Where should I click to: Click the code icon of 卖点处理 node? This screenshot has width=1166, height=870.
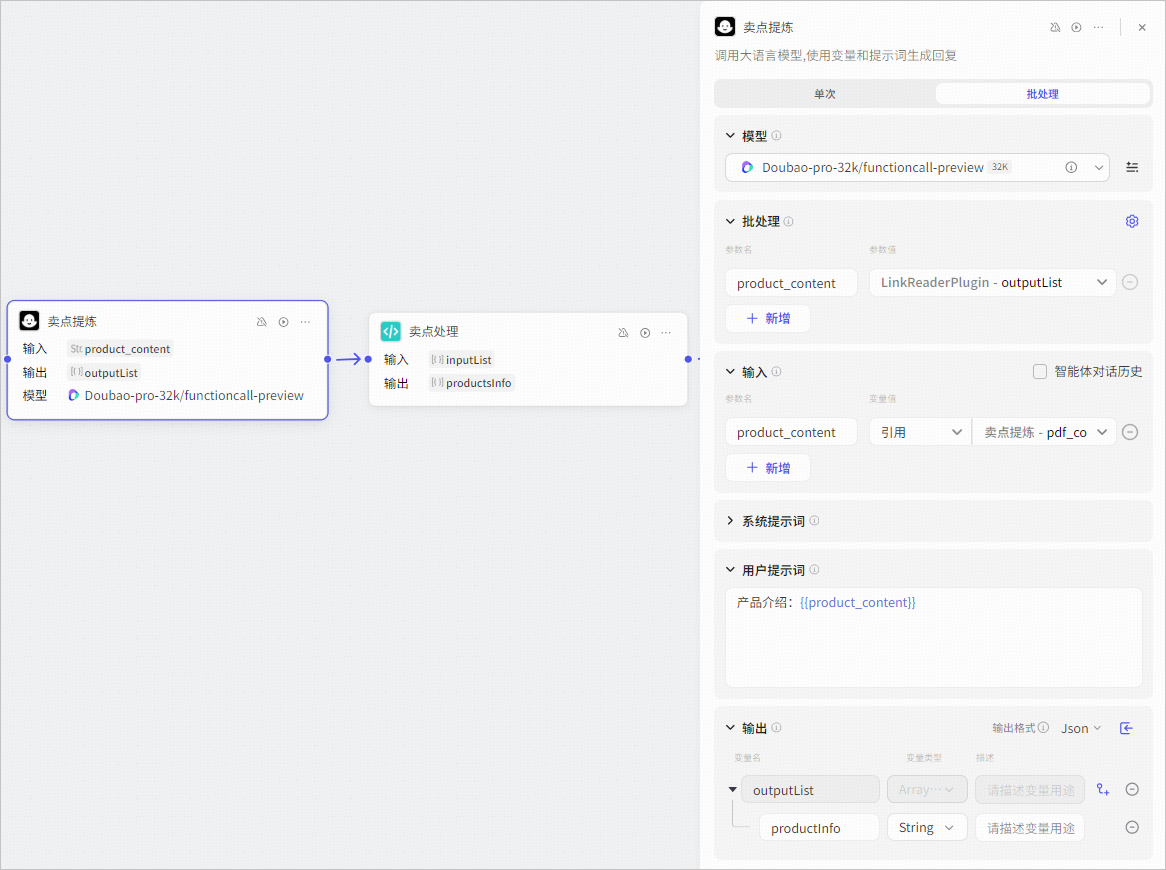390,332
